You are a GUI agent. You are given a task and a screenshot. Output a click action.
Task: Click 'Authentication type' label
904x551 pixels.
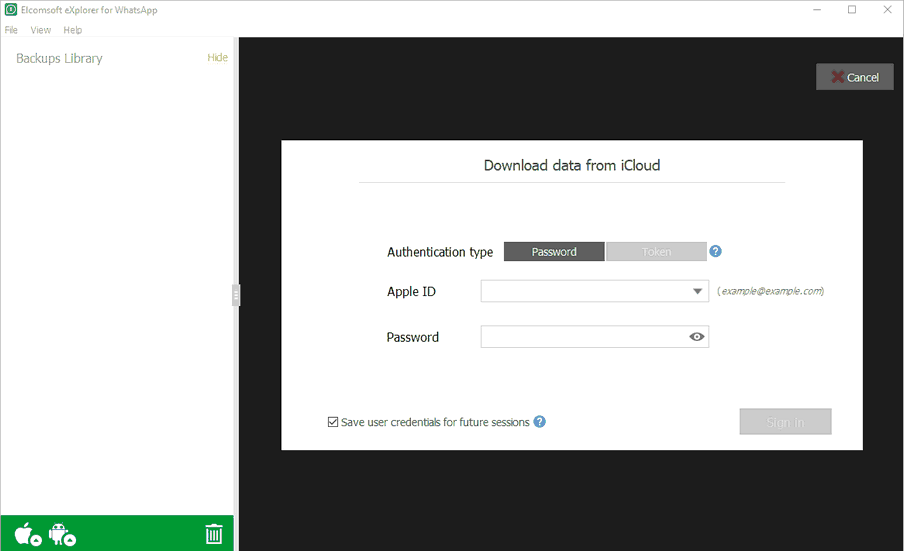[440, 252]
